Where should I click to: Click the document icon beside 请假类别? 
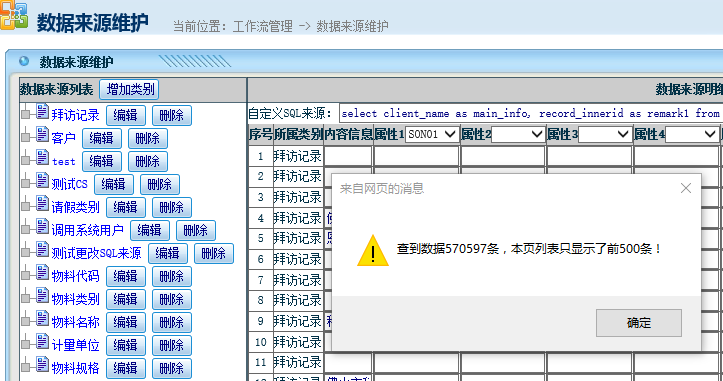point(42,204)
